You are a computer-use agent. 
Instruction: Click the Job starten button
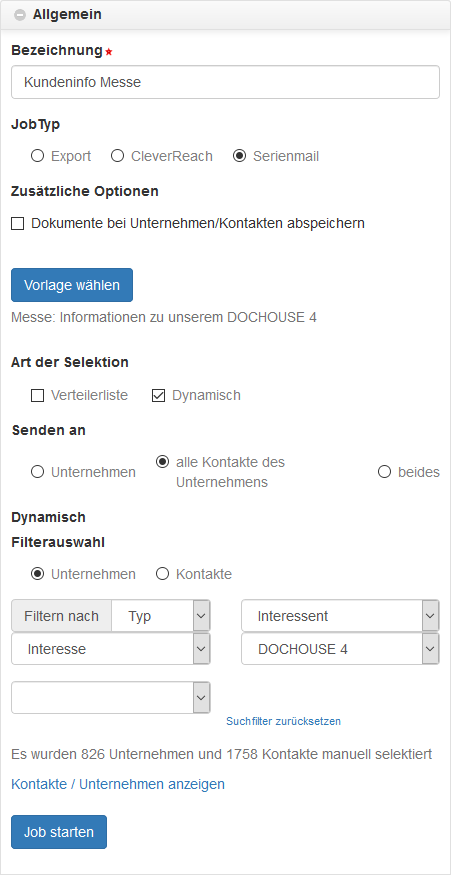click(59, 832)
